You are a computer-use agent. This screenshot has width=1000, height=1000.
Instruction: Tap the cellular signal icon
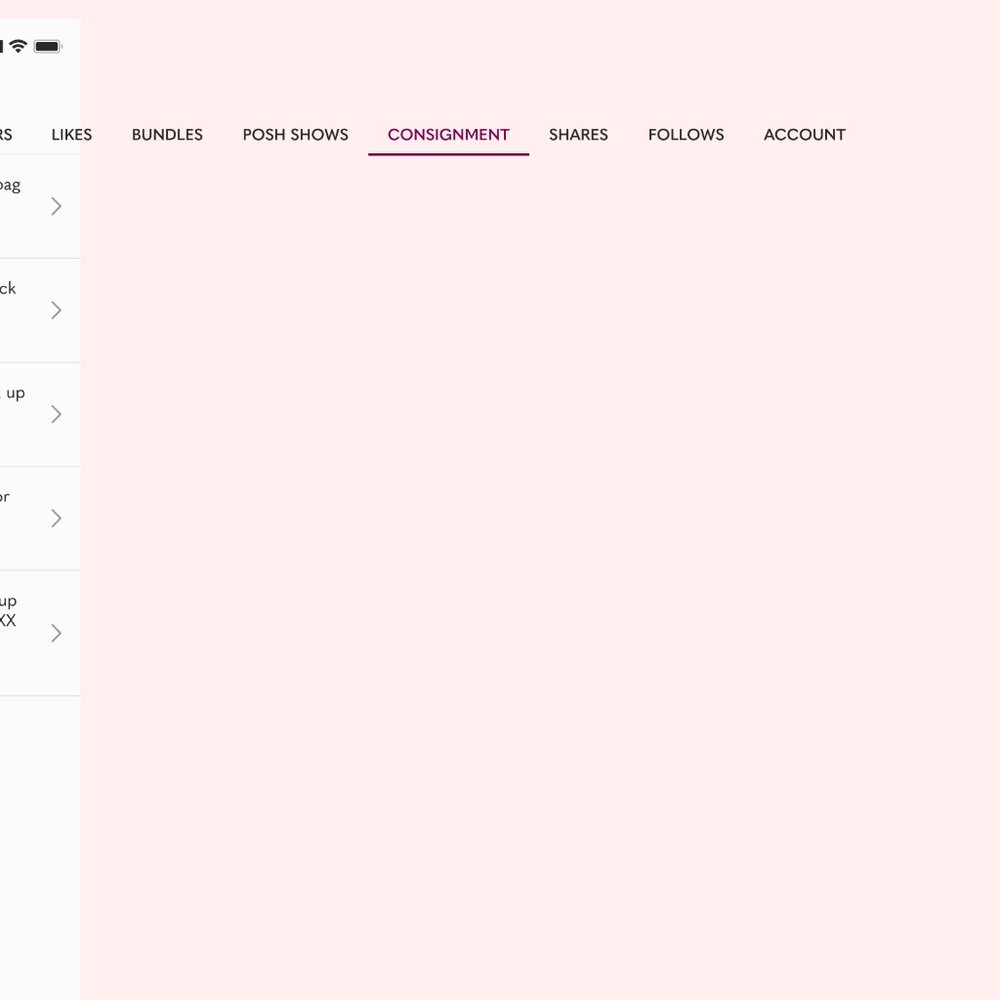coord(1,46)
